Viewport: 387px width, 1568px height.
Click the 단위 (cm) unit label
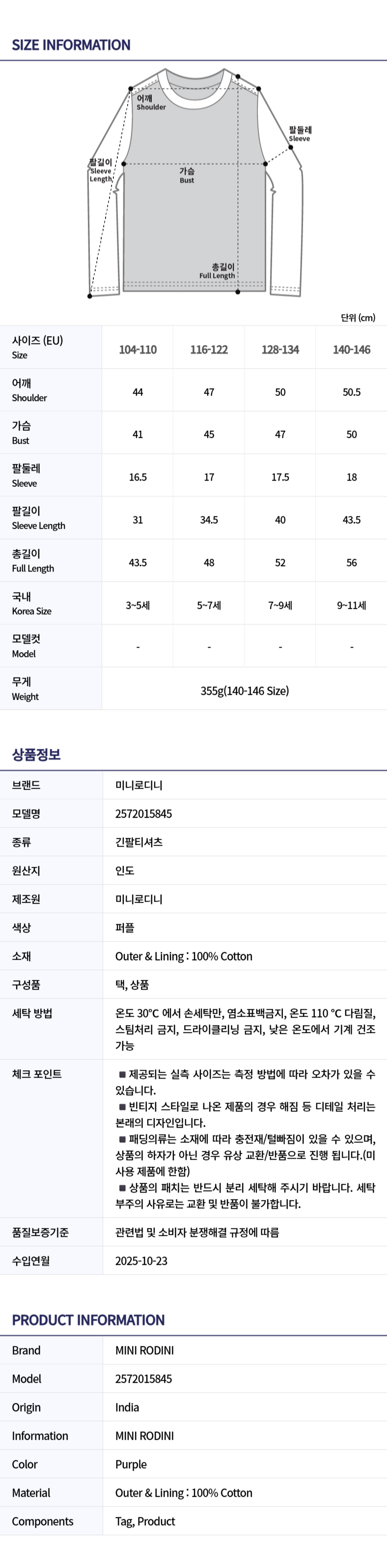click(358, 318)
